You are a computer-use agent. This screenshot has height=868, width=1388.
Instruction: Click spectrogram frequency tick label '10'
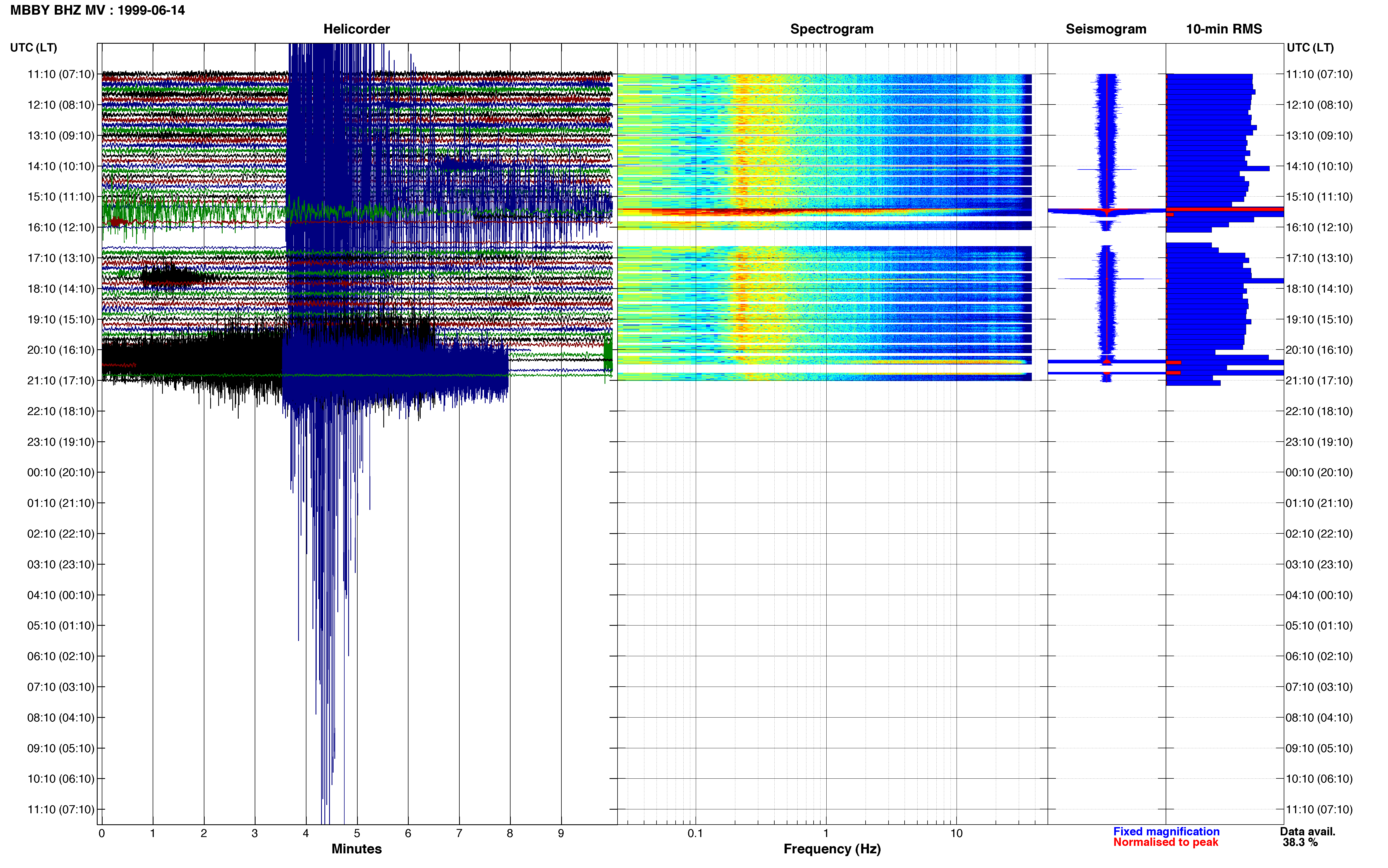click(956, 833)
